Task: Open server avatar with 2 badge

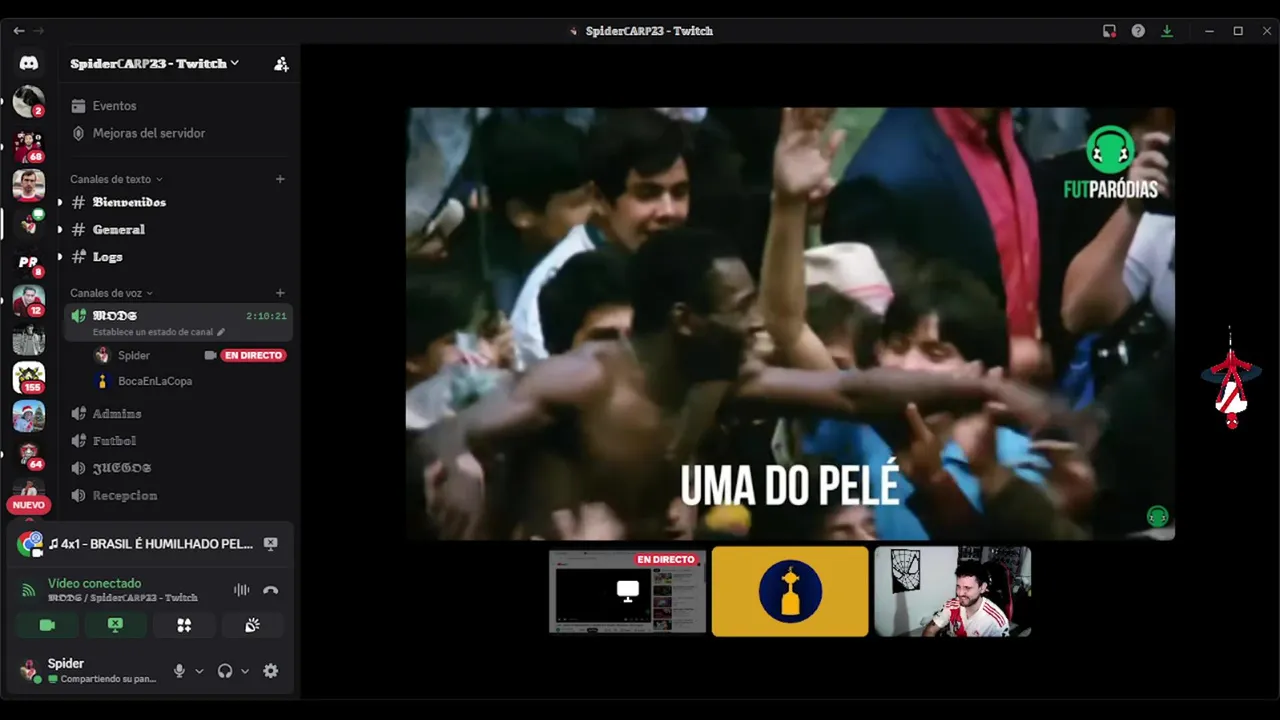Action: click(x=29, y=102)
